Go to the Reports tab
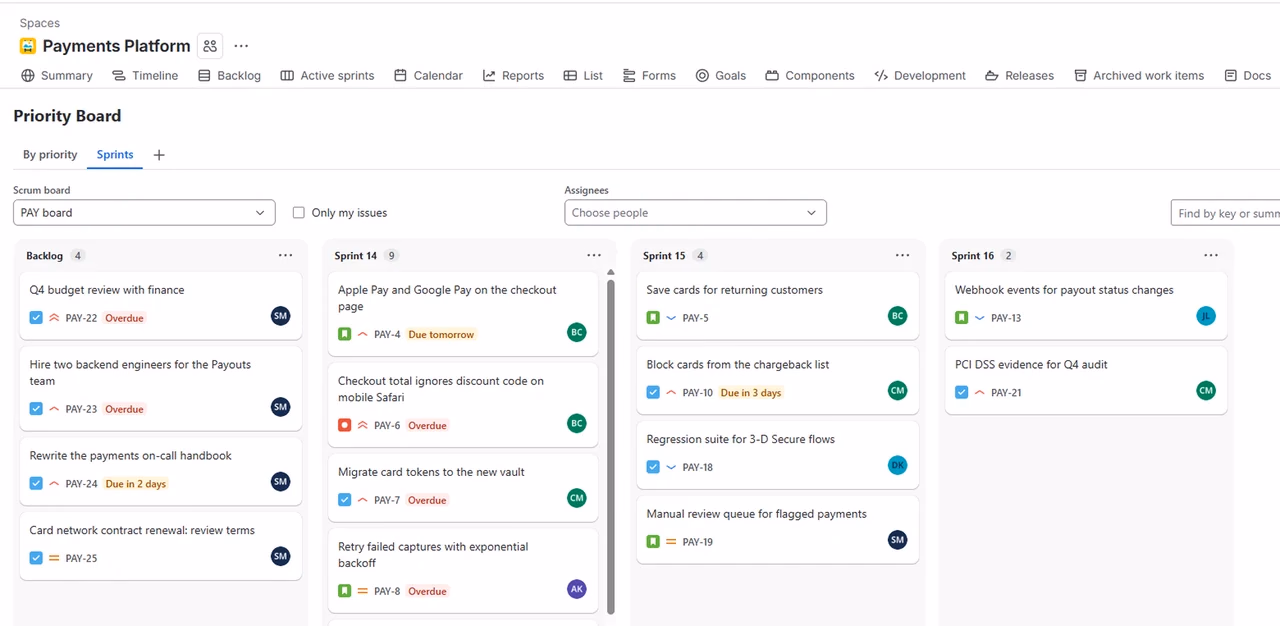 point(513,75)
